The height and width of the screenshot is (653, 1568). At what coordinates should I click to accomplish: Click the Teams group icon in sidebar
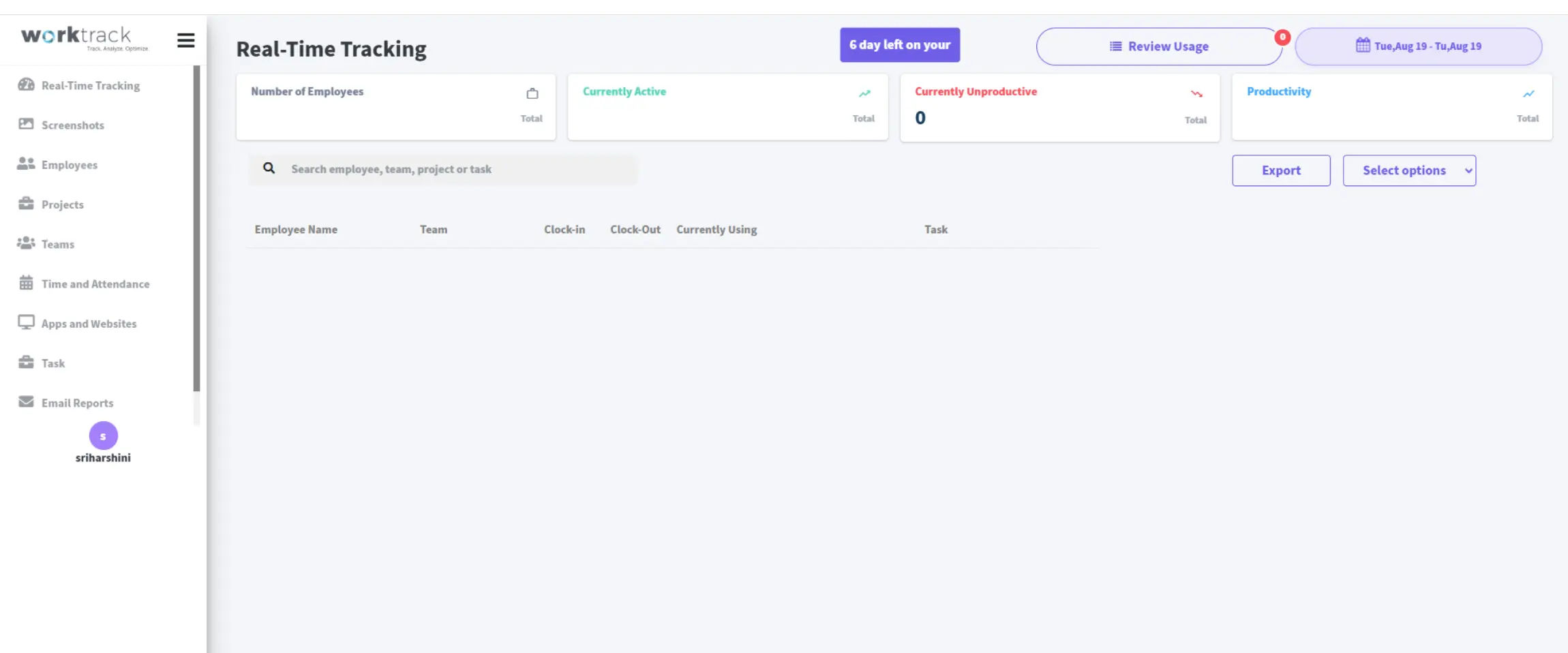point(26,243)
